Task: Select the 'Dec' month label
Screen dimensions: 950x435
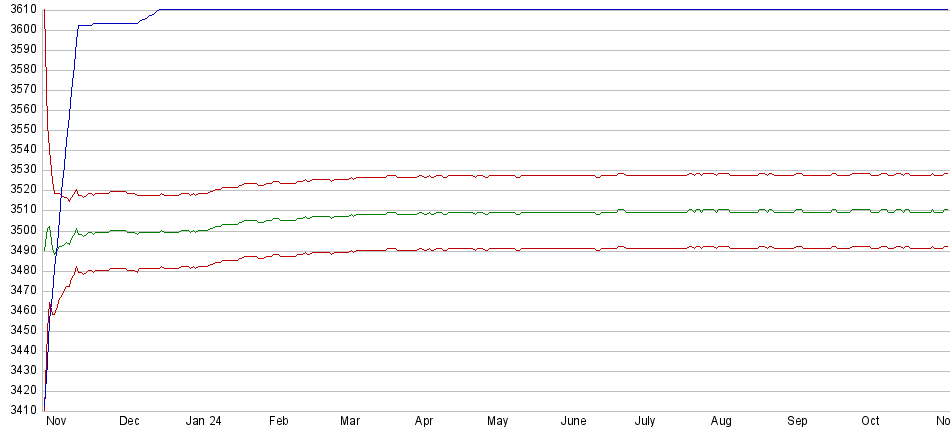Action: click(129, 422)
